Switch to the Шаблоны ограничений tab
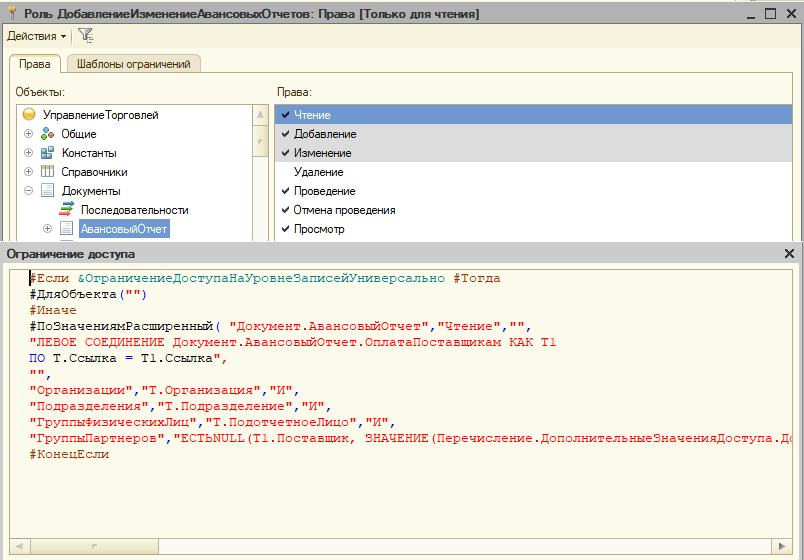The height and width of the screenshot is (560, 804). coord(134,64)
